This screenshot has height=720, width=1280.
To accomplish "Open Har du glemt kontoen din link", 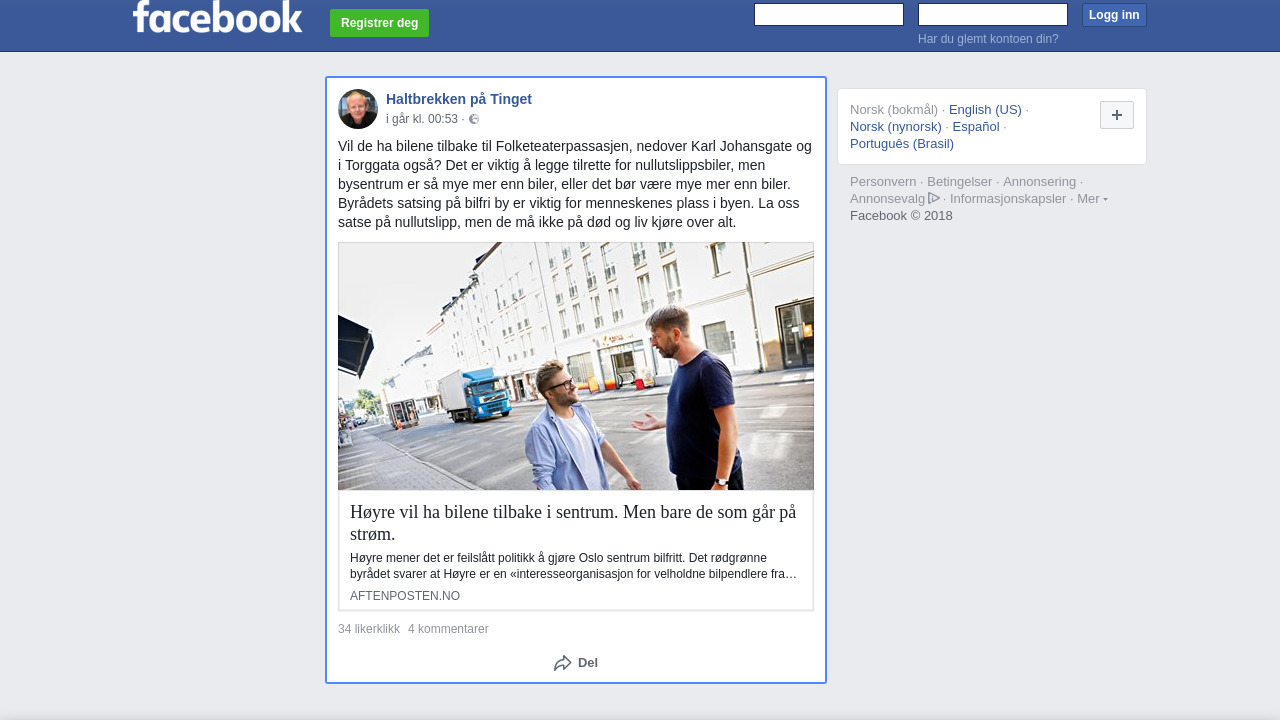I will click(988, 39).
